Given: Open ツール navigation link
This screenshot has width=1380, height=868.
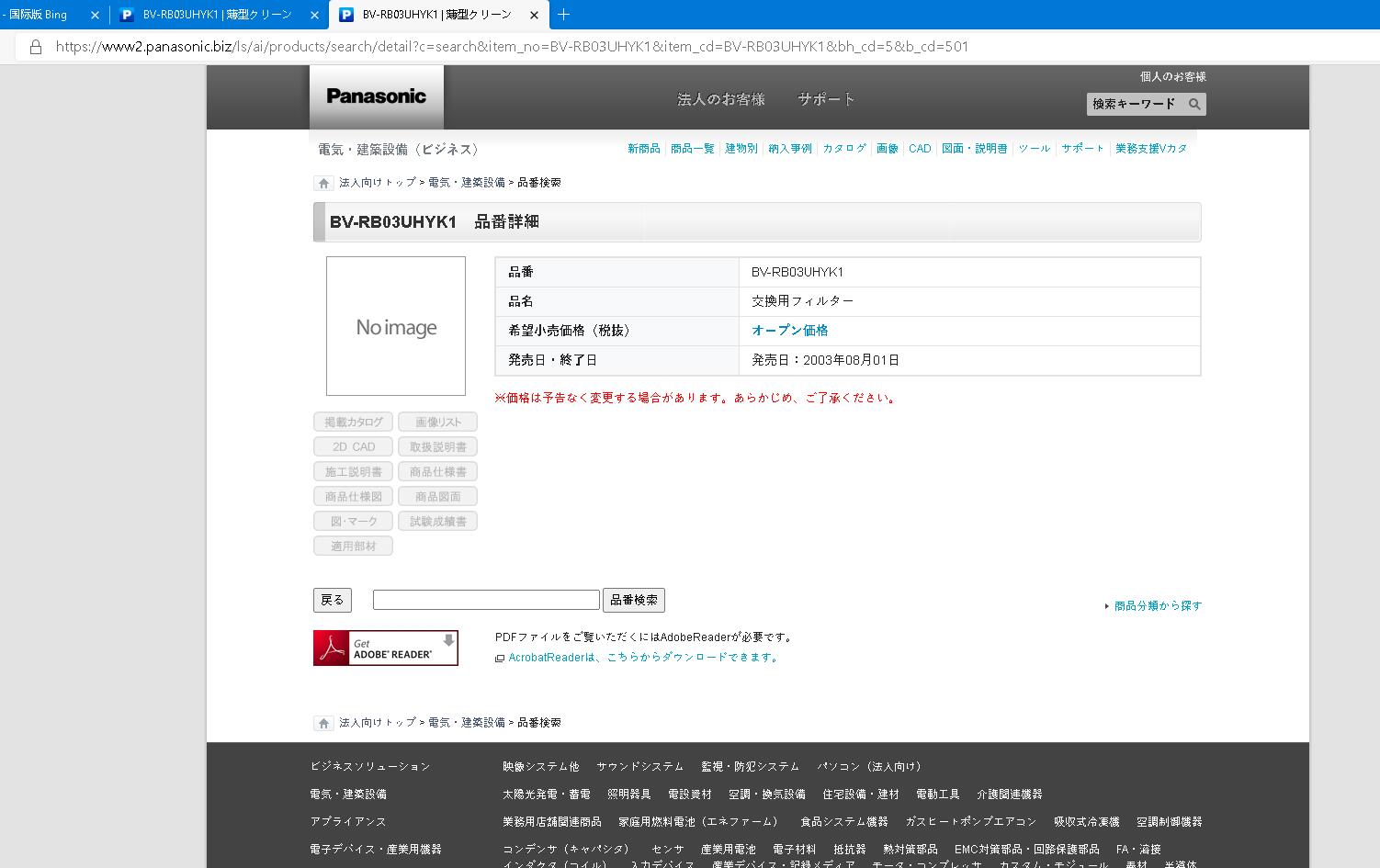Looking at the screenshot, I should pos(1035,149).
